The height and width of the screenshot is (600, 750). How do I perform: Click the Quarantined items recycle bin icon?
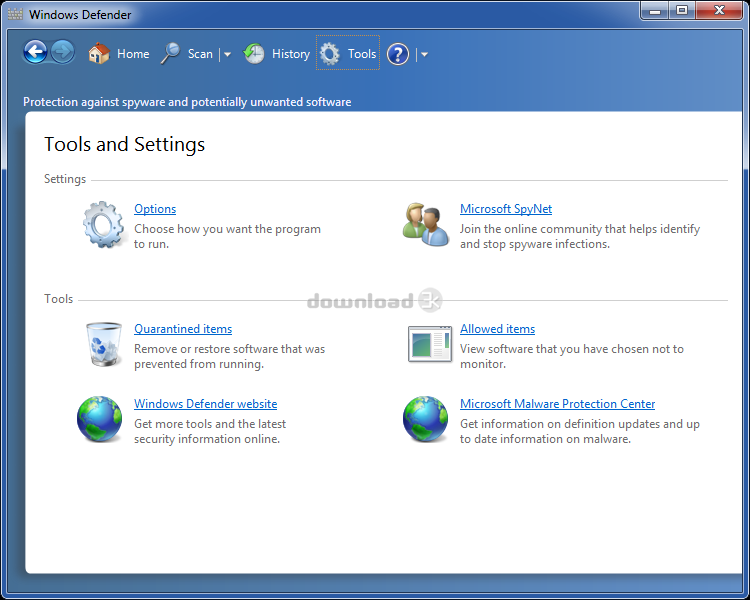103,344
